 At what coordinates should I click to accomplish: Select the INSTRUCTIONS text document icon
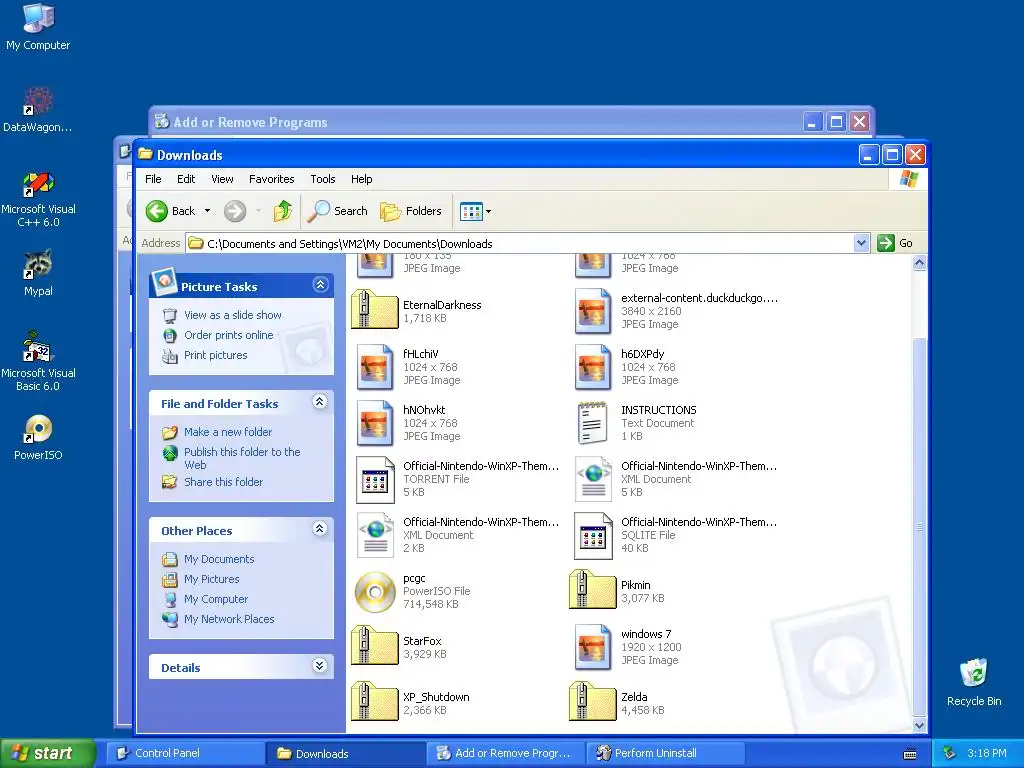click(x=593, y=423)
